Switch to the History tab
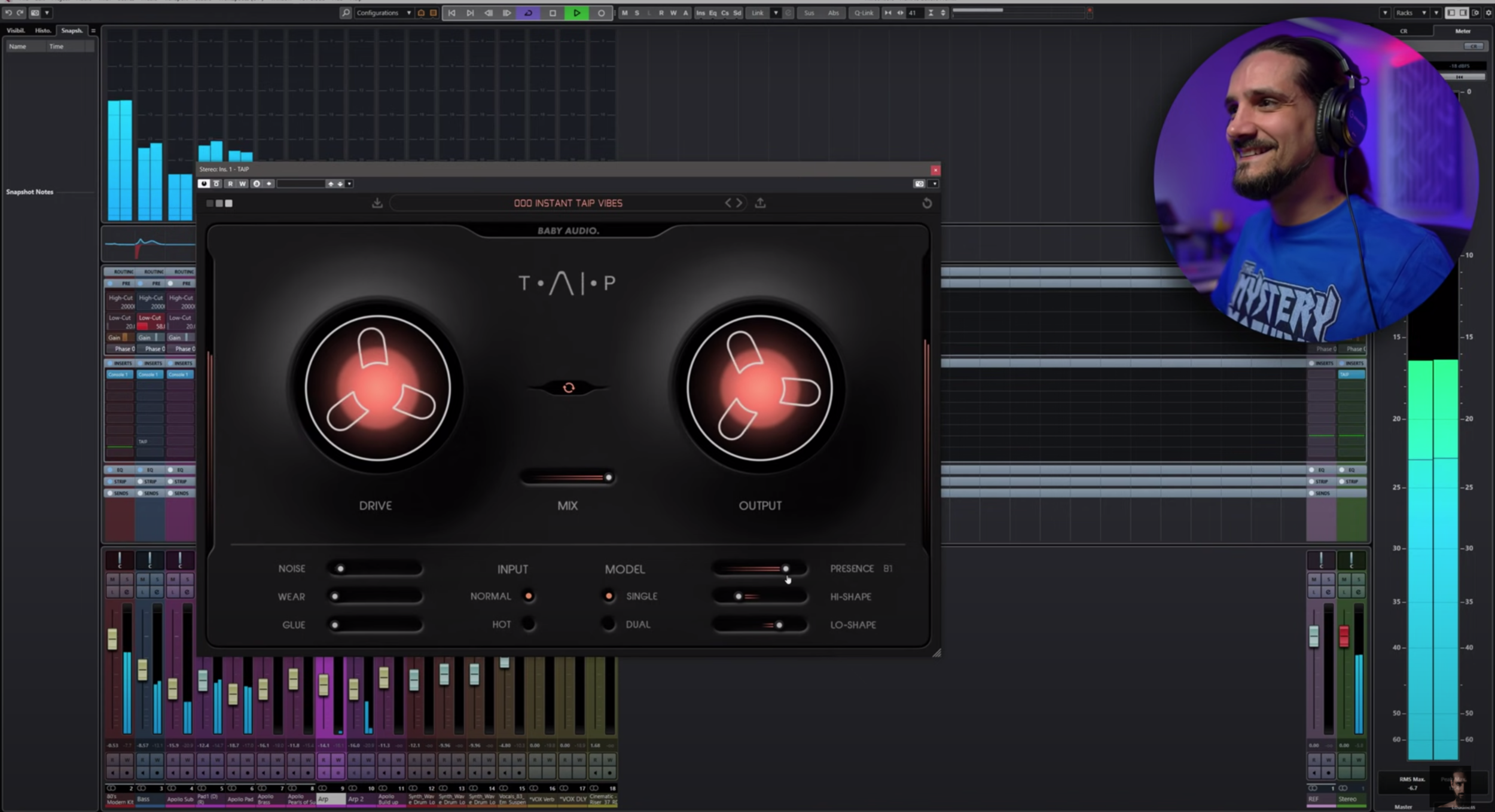1495x812 pixels. tap(42, 30)
